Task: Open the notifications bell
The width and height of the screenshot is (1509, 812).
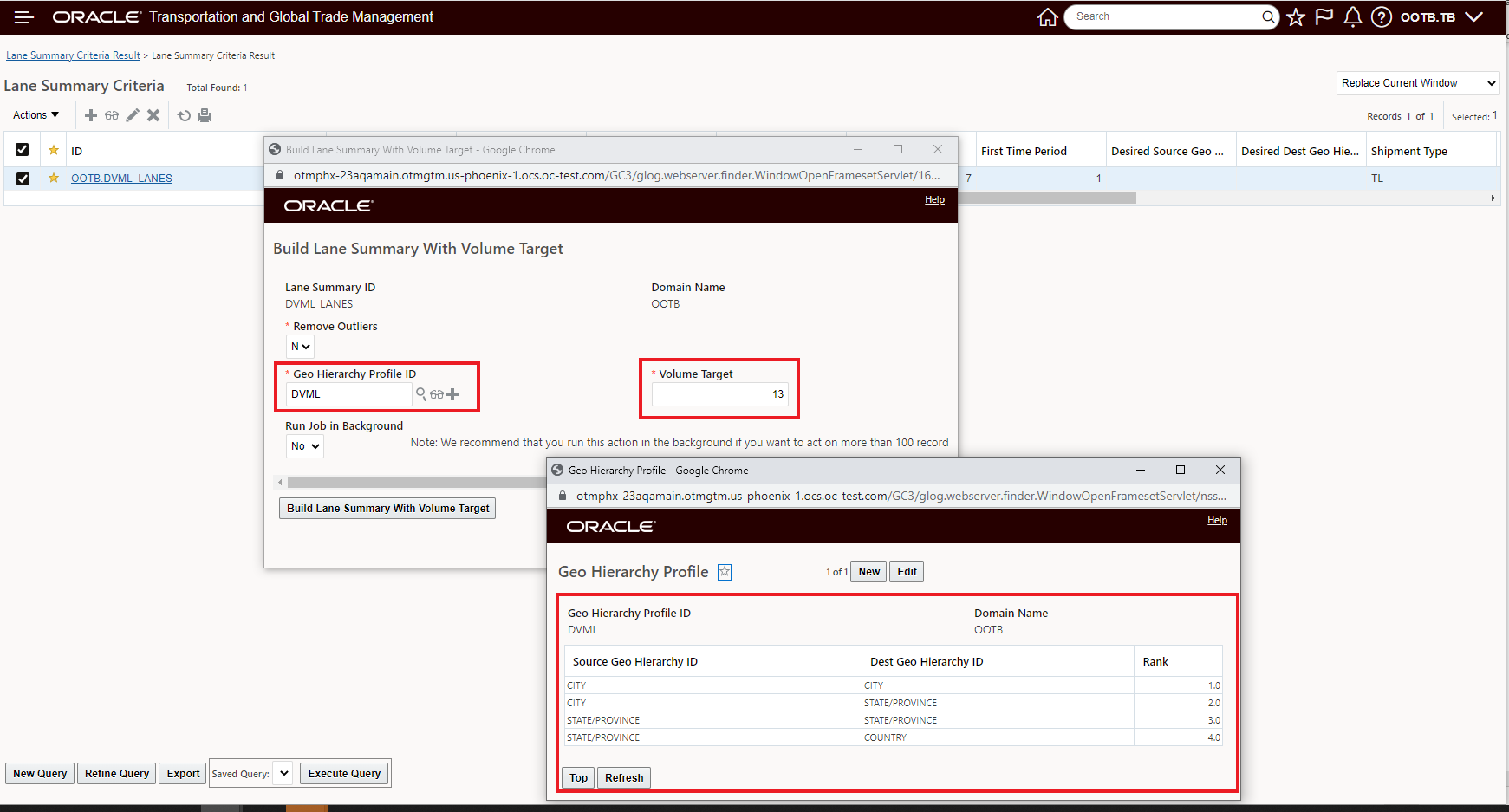Action: point(1352,17)
